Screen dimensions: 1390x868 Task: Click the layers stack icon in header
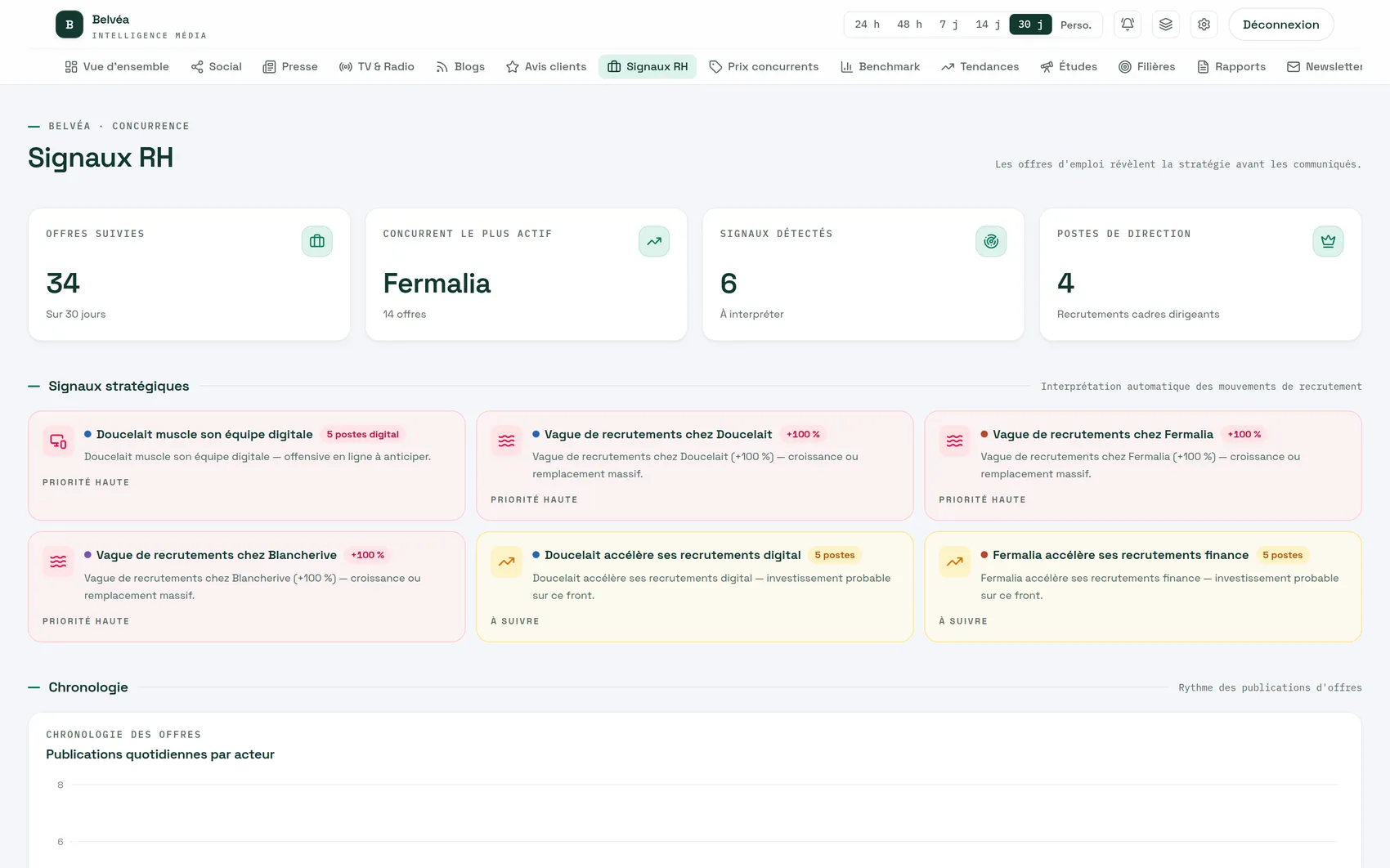1166,25
